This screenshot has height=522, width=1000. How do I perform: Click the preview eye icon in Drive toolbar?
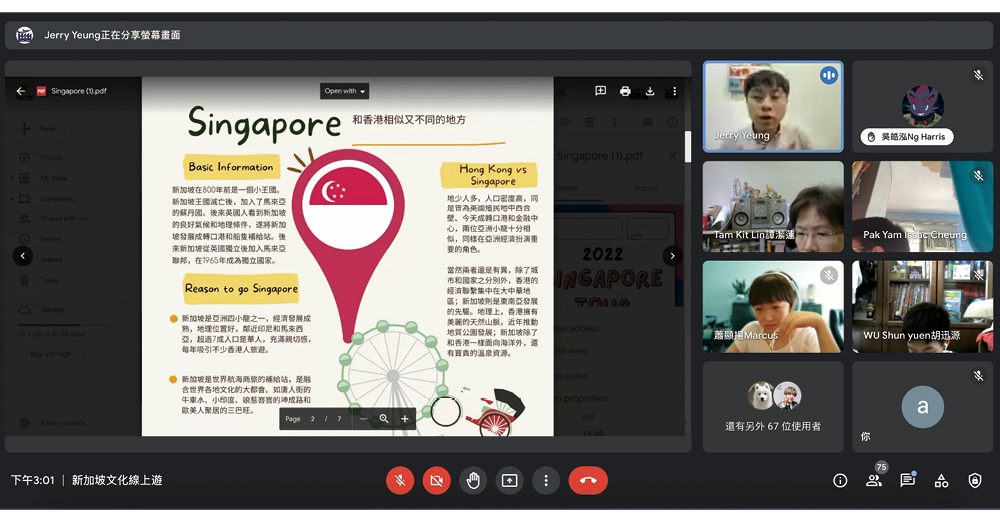pos(565,122)
